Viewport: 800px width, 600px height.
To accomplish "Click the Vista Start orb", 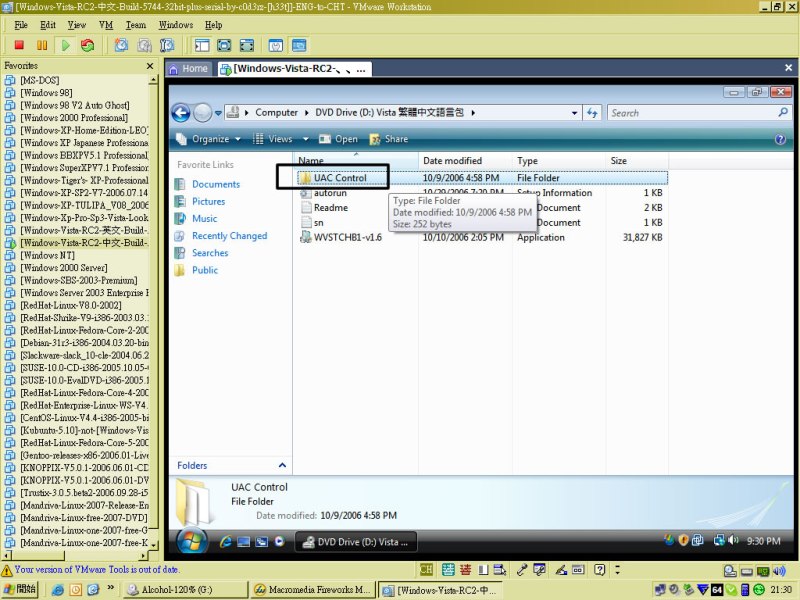I will click(192, 541).
